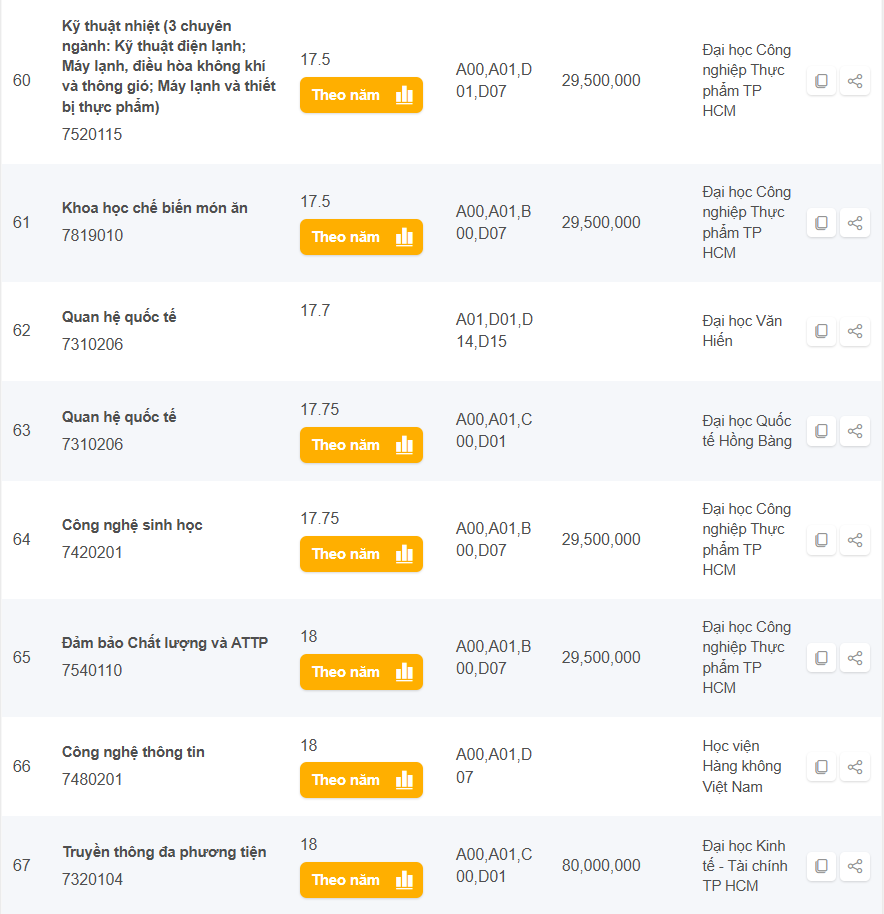Share row 65 Đảm bảo Chất lượng và ATTP
The height and width of the screenshot is (914, 884).
[x=855, y=658]
